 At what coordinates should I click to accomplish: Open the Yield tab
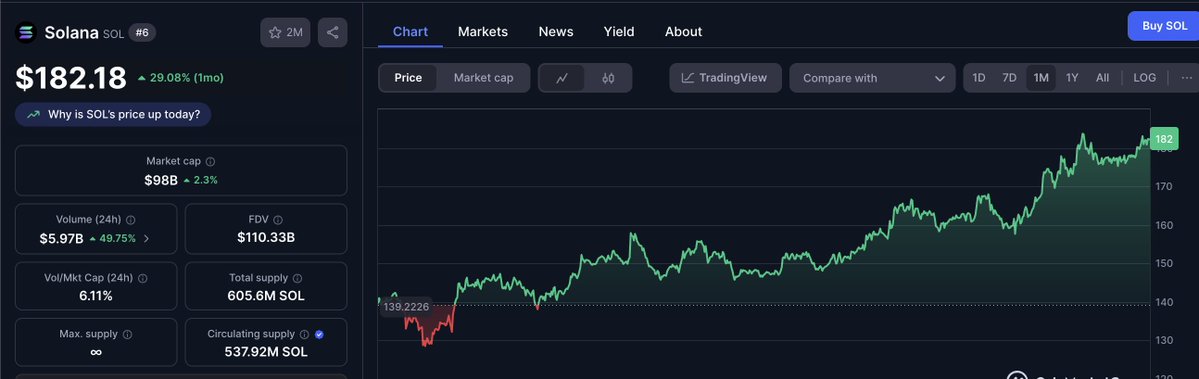point(619,31)
